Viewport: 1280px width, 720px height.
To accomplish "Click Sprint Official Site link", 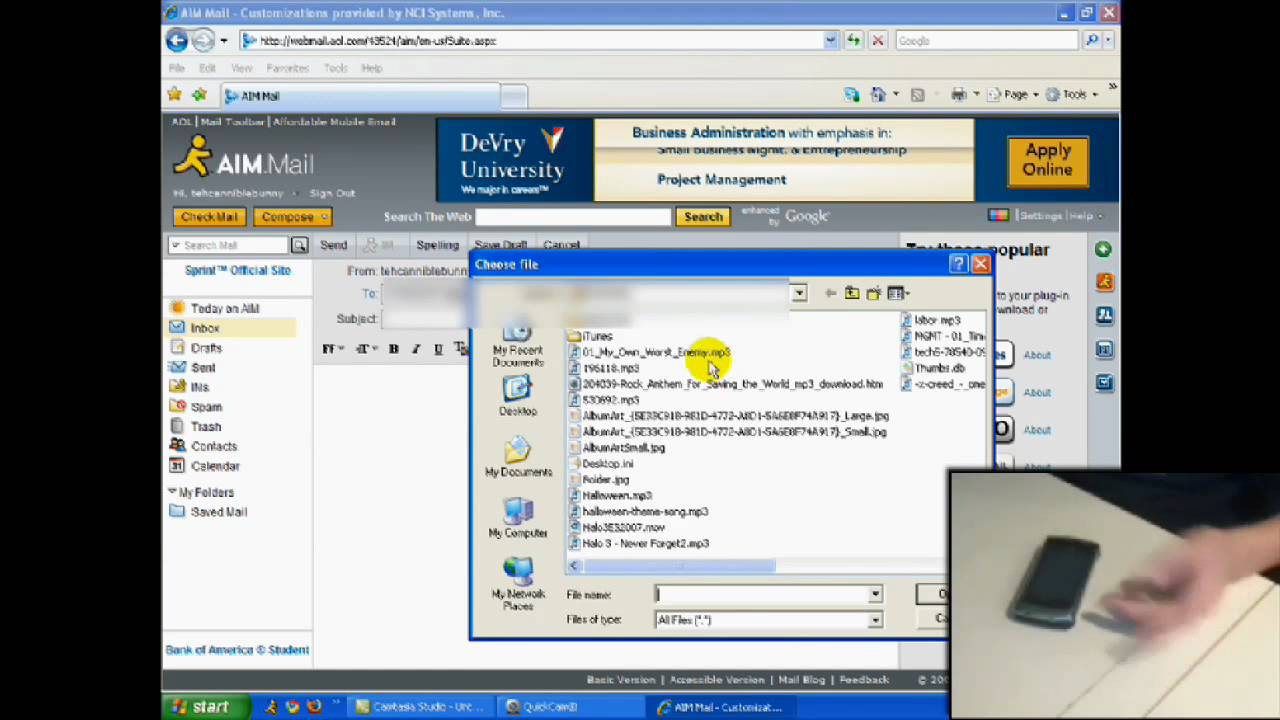I will click(238, 270).
